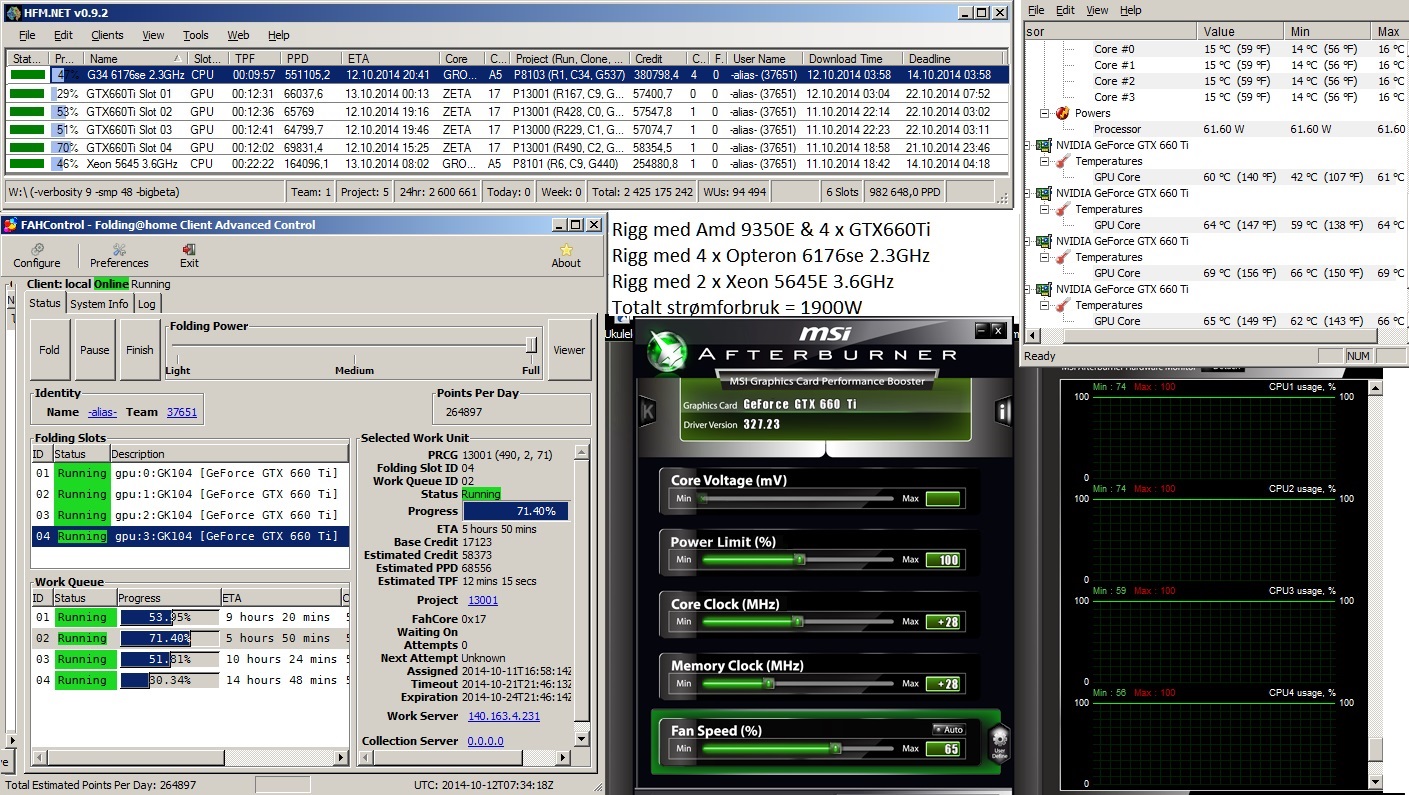Click the Core Clock value field

click(943, 621)
